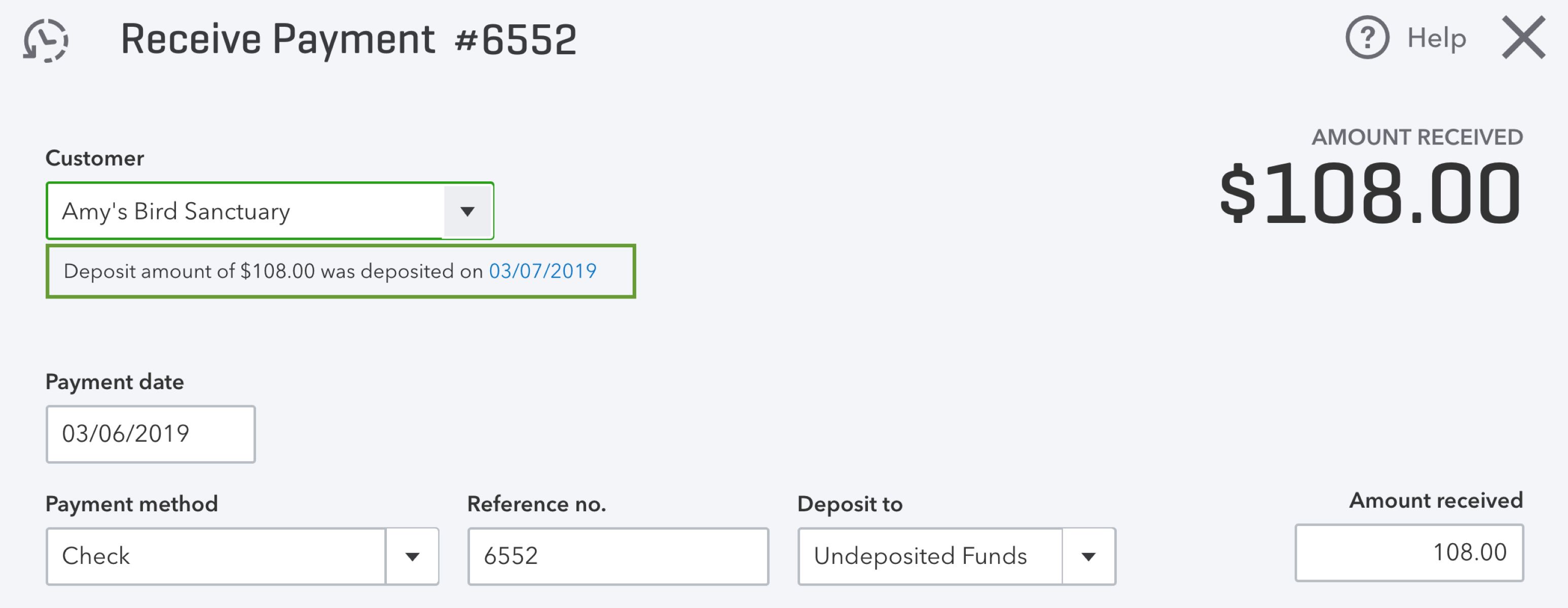Click inside the Payment date field
Screen dimensions: 1568x608
(x=151, y=434)
